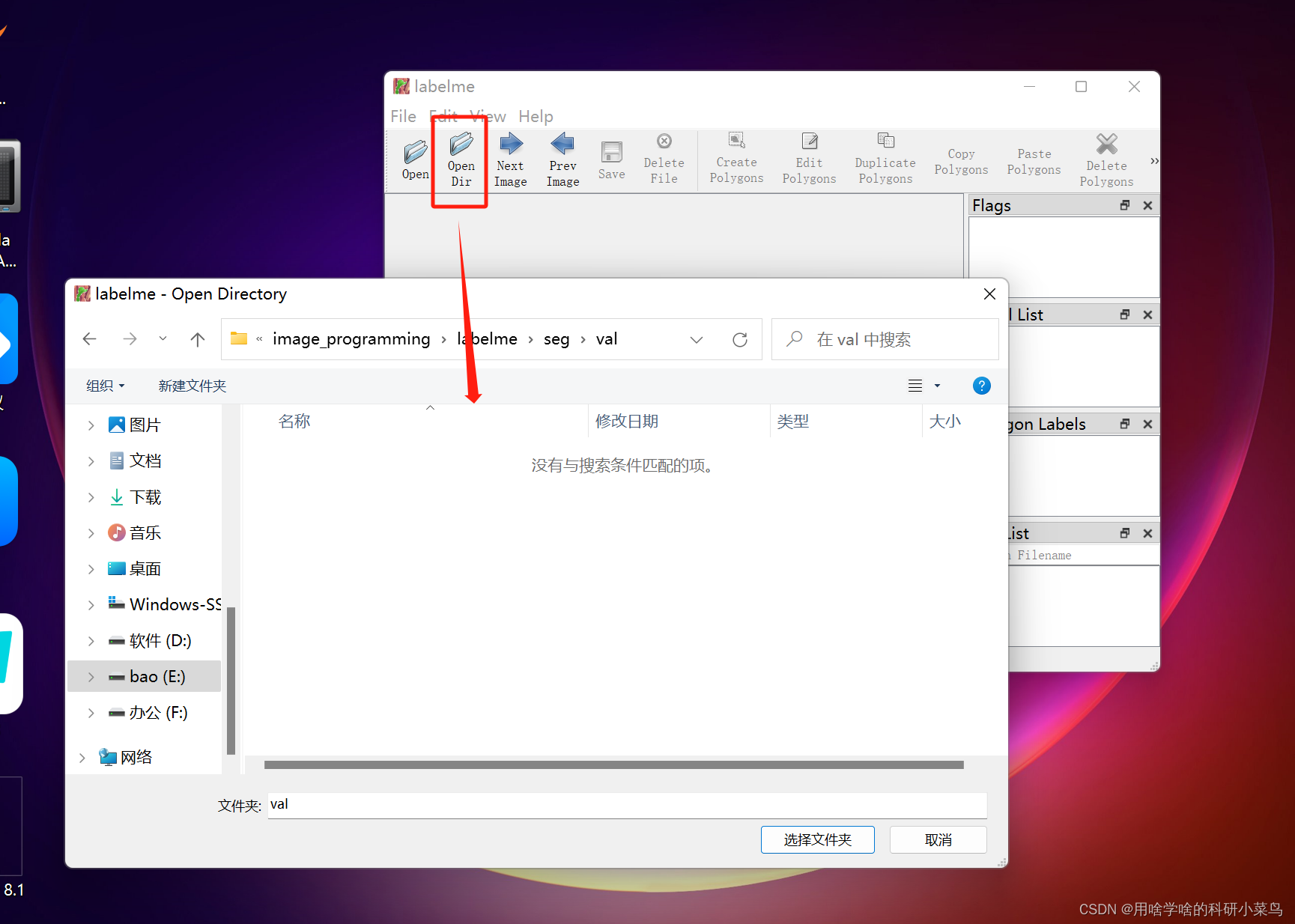Expand the toolbar overflow chevron
This screenshot has height=924, width=1295.
(1154, 161)
